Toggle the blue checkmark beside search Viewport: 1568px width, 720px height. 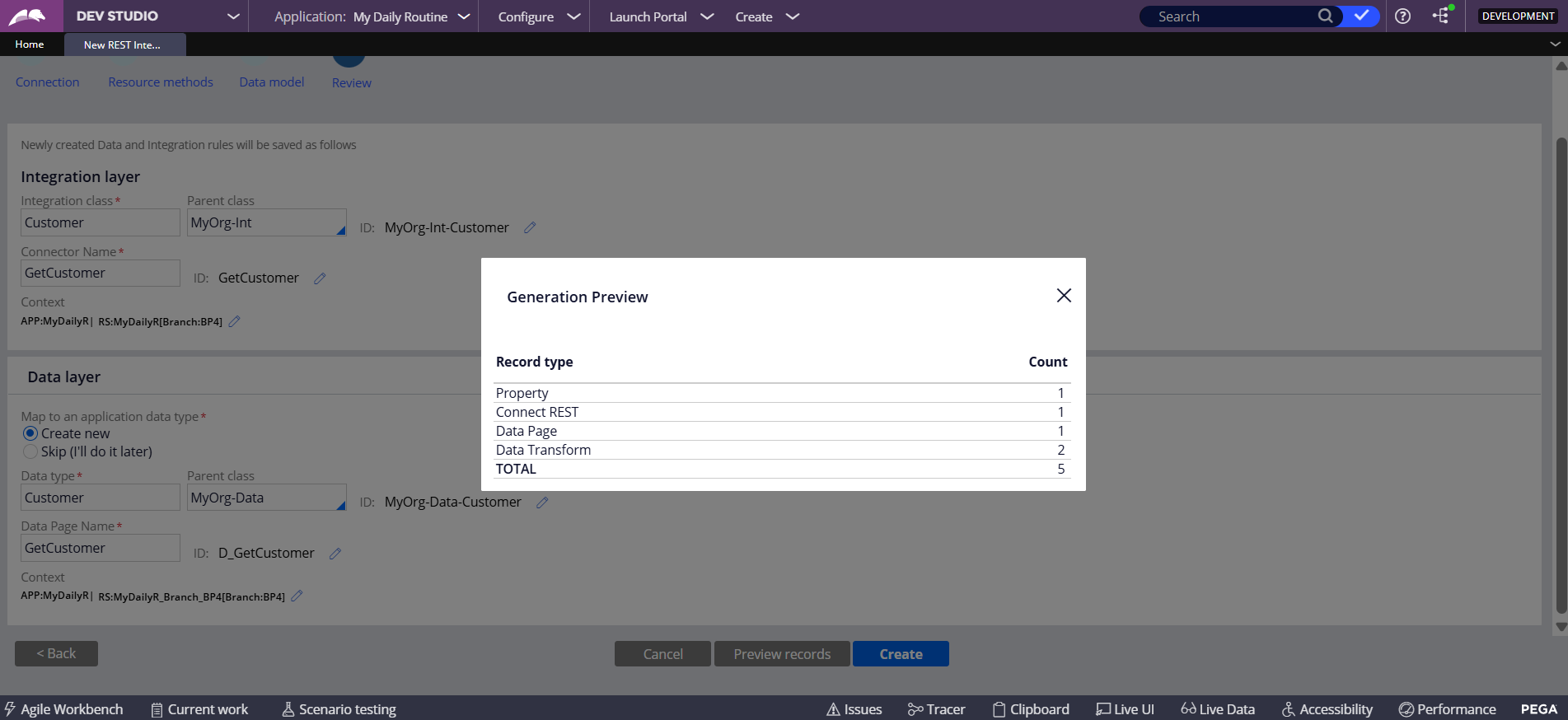[x=1361, y=16]
